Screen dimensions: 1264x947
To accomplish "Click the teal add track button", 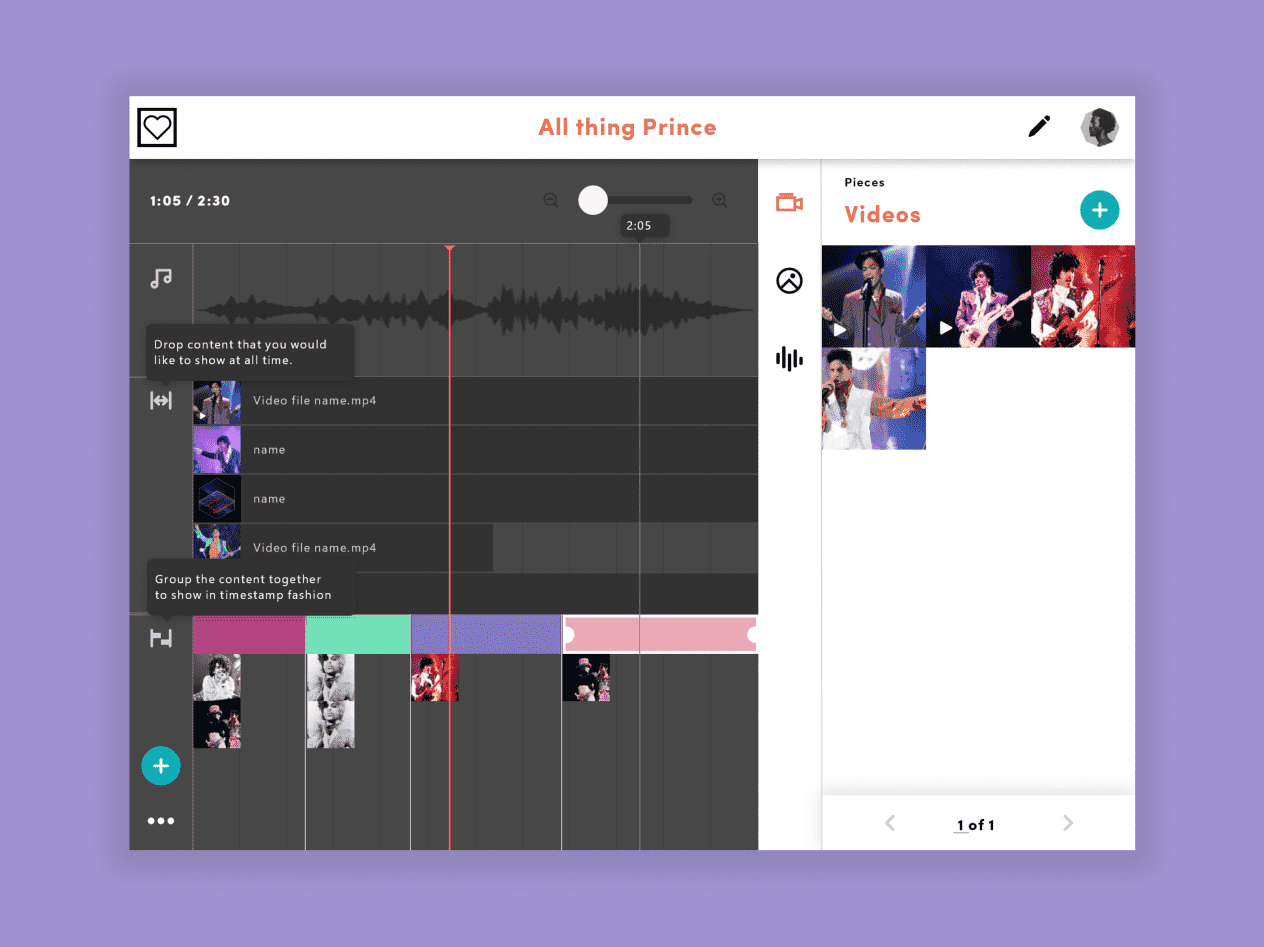I will [x=161, y=766].
